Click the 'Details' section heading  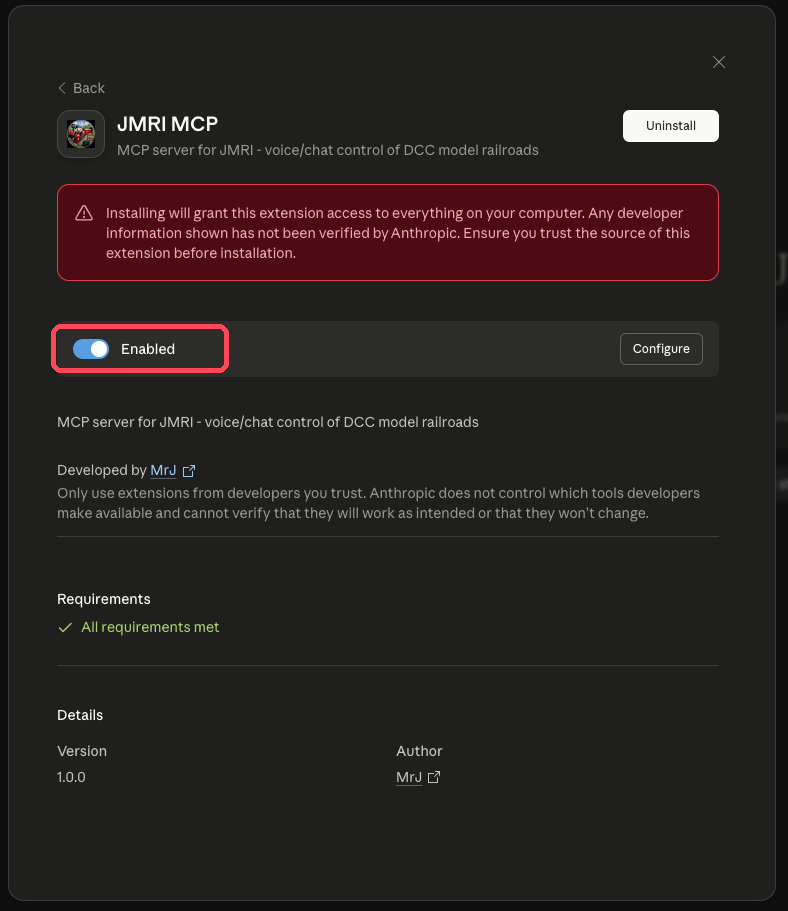80,715
